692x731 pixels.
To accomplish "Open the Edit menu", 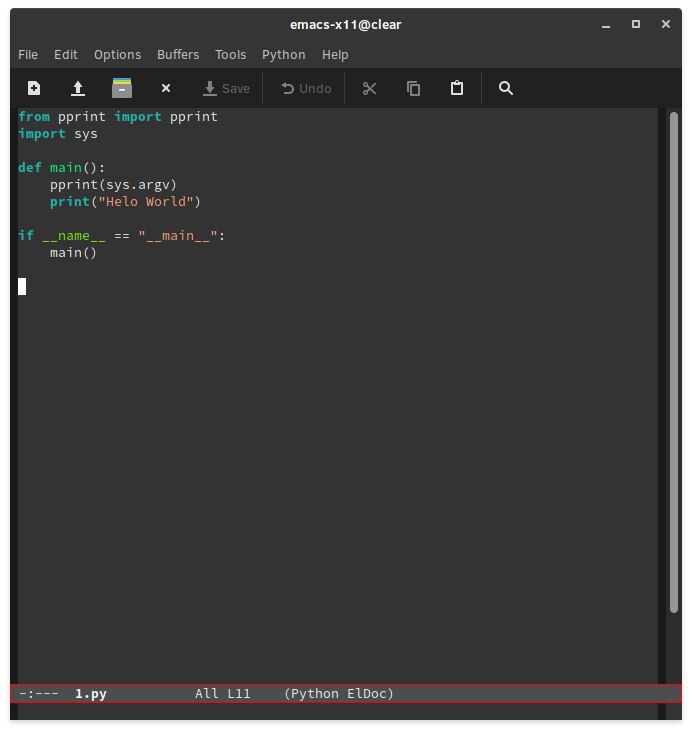I will pos(66,55).
